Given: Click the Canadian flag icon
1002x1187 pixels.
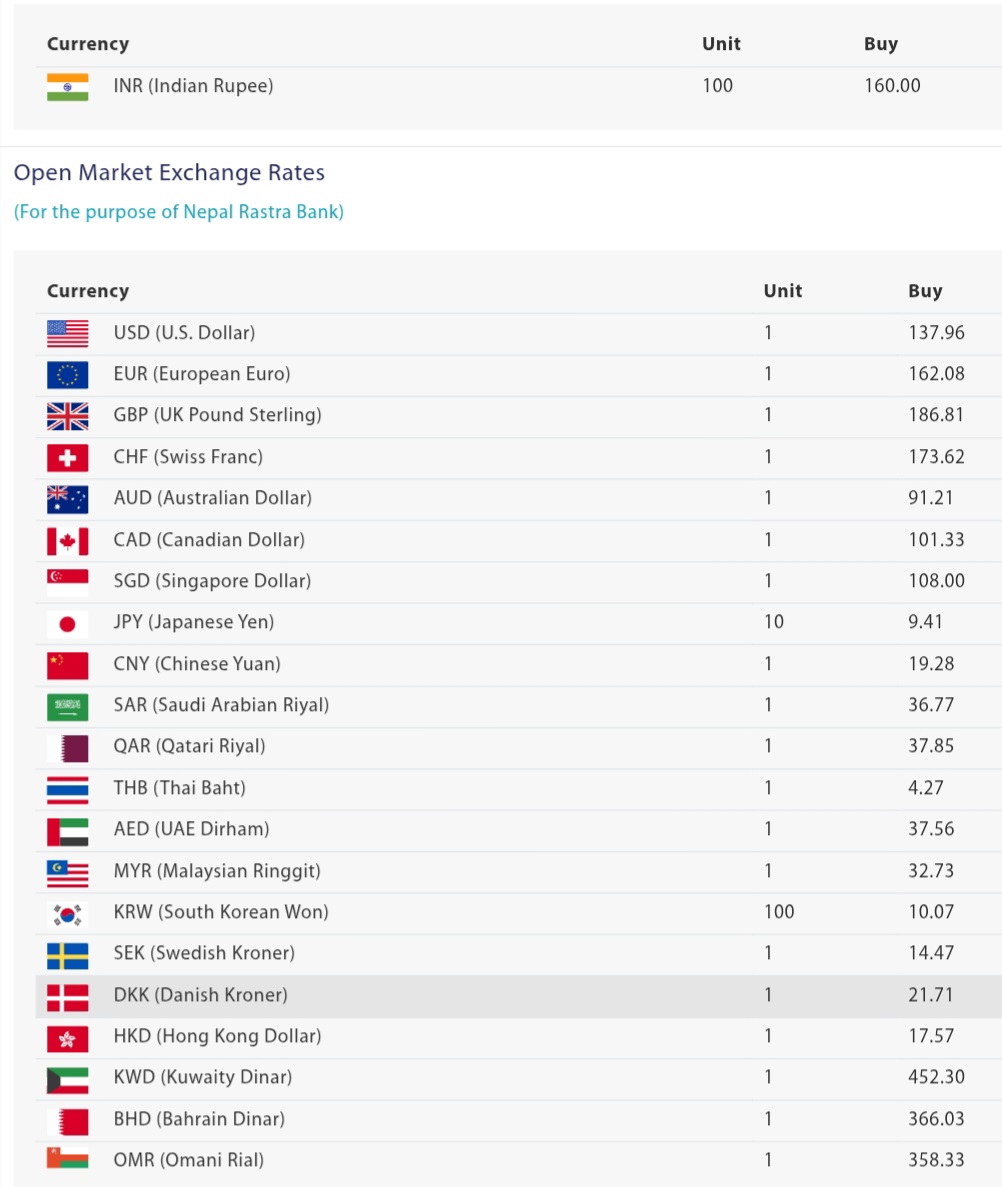Looking at the screenshot, I should (67, 540).
